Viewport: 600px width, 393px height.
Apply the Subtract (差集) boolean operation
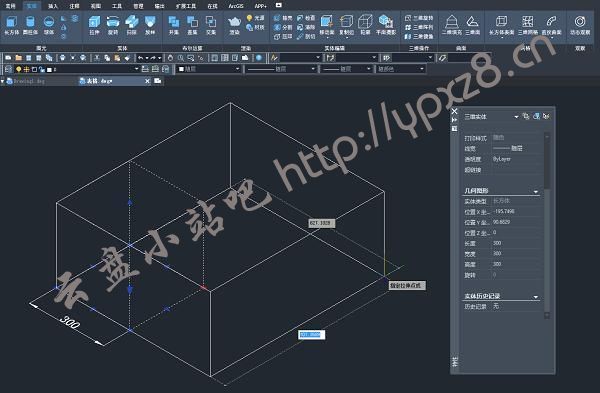pyautogui.click(x=192, y=25)
